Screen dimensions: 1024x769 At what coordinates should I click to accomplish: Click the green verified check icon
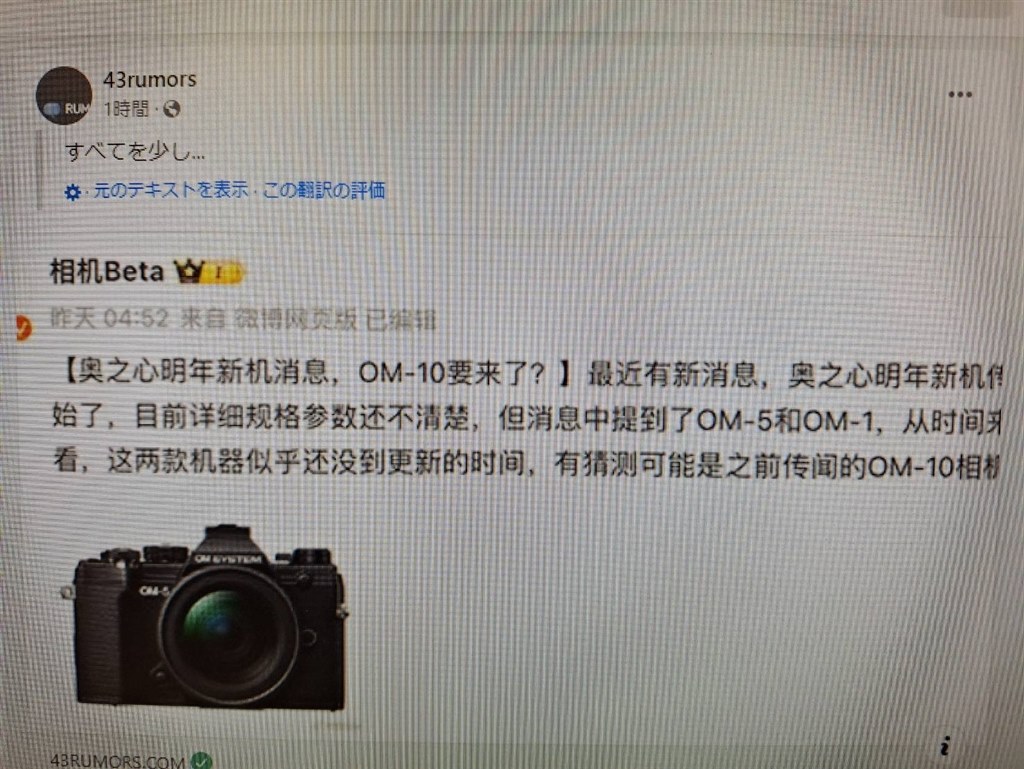pyautogui.click(x=201, y=761)
